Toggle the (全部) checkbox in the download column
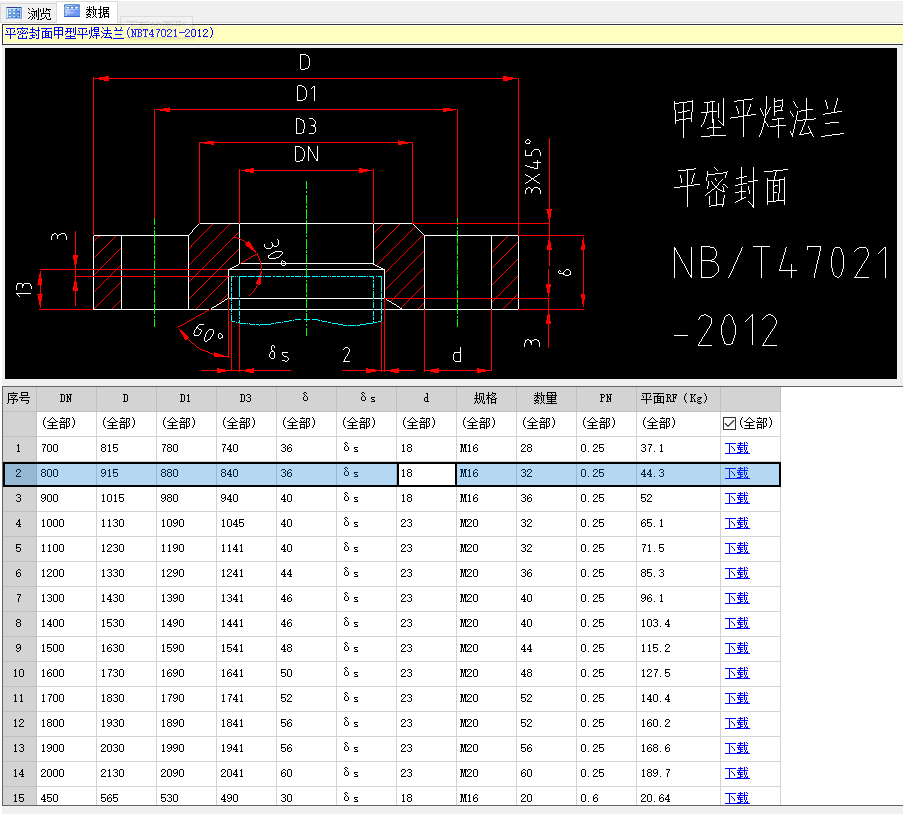Screen dimensions: 903x814 [x=729, y=423]
